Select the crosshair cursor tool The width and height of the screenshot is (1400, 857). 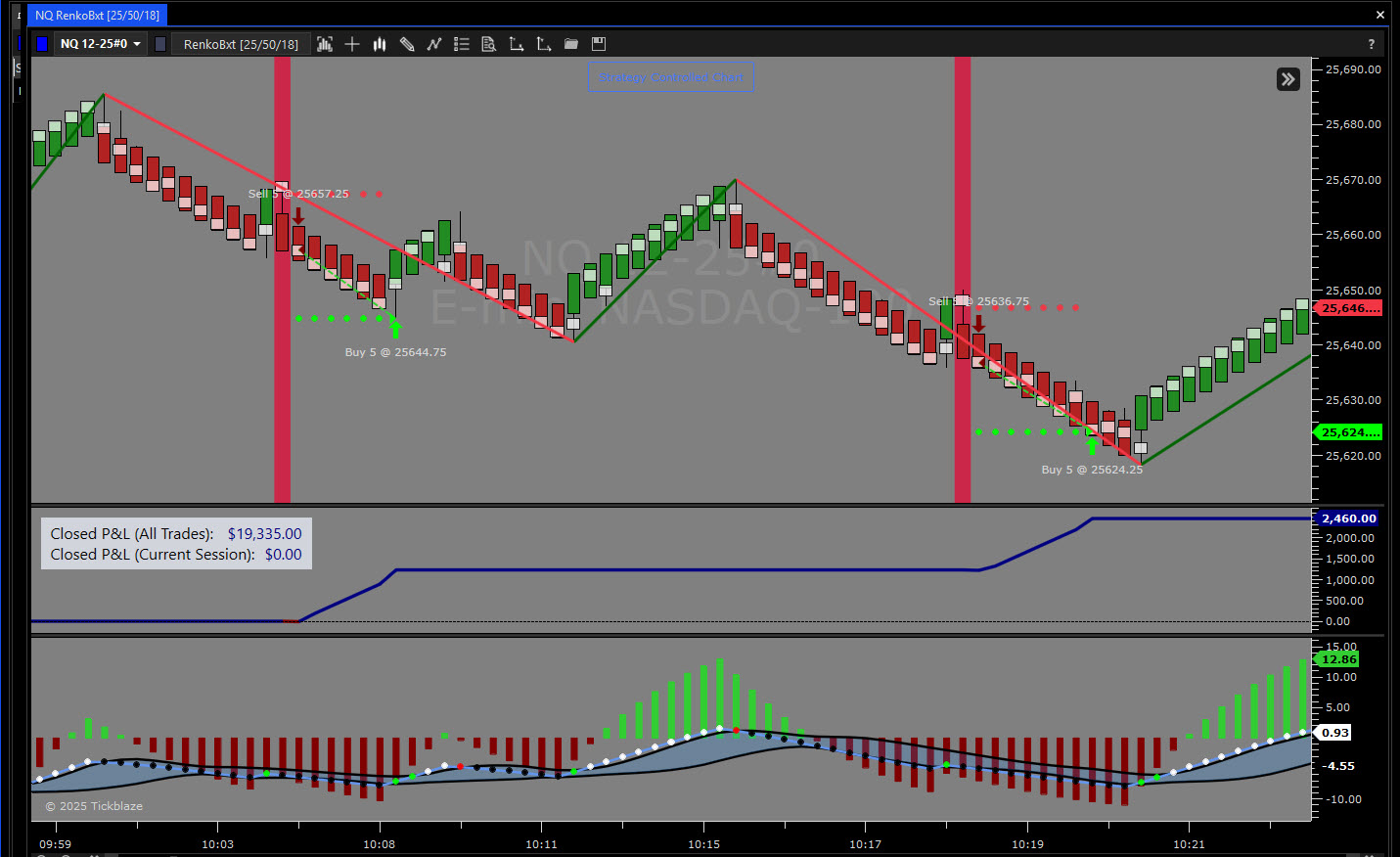(x=352, y=44)
